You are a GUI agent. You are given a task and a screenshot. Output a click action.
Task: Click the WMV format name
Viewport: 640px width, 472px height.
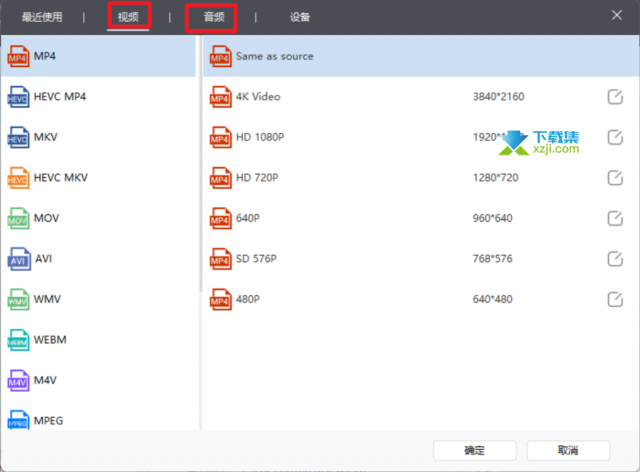coord(47,299)
